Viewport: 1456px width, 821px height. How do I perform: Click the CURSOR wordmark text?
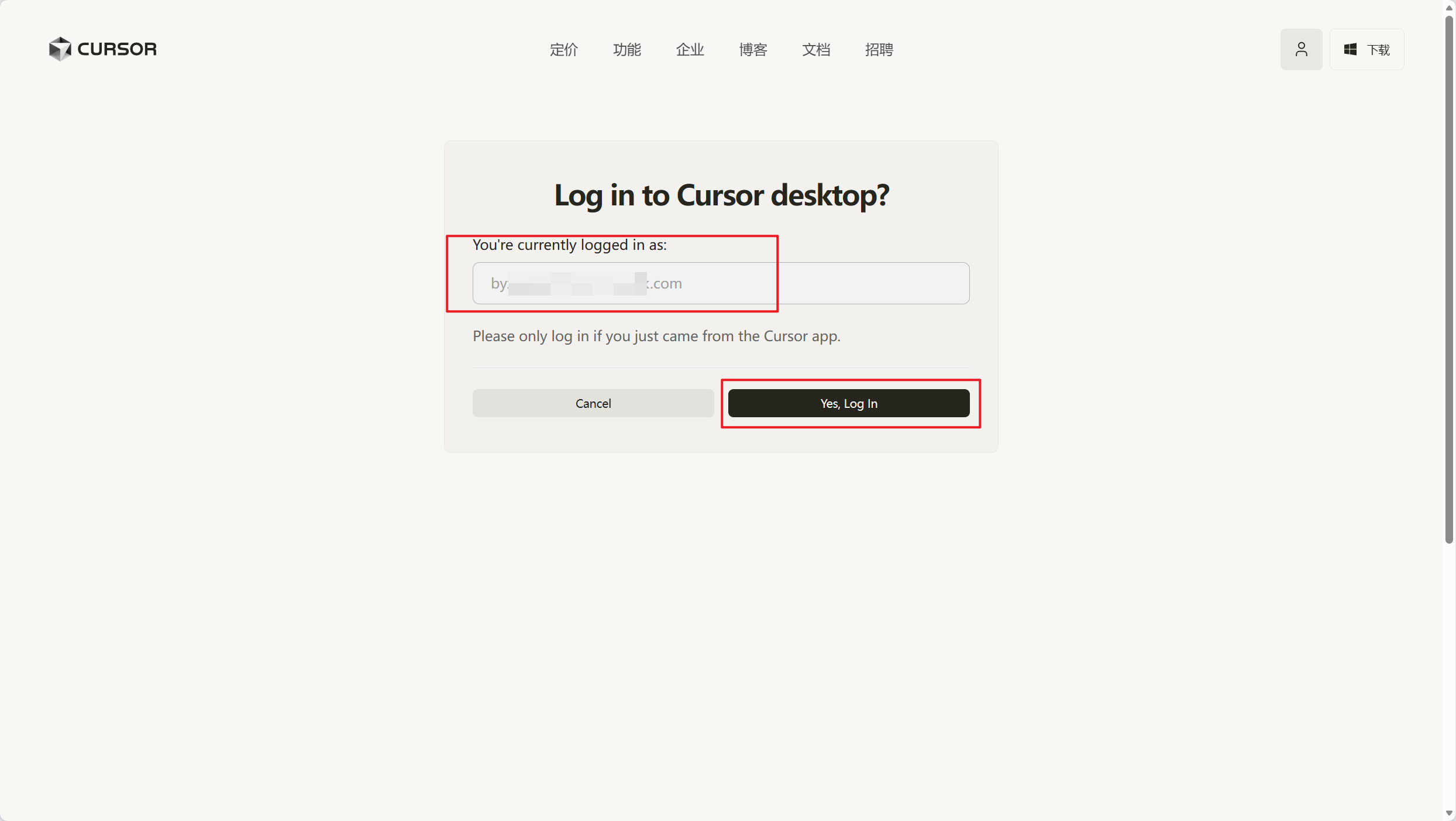tap(117, 49)
